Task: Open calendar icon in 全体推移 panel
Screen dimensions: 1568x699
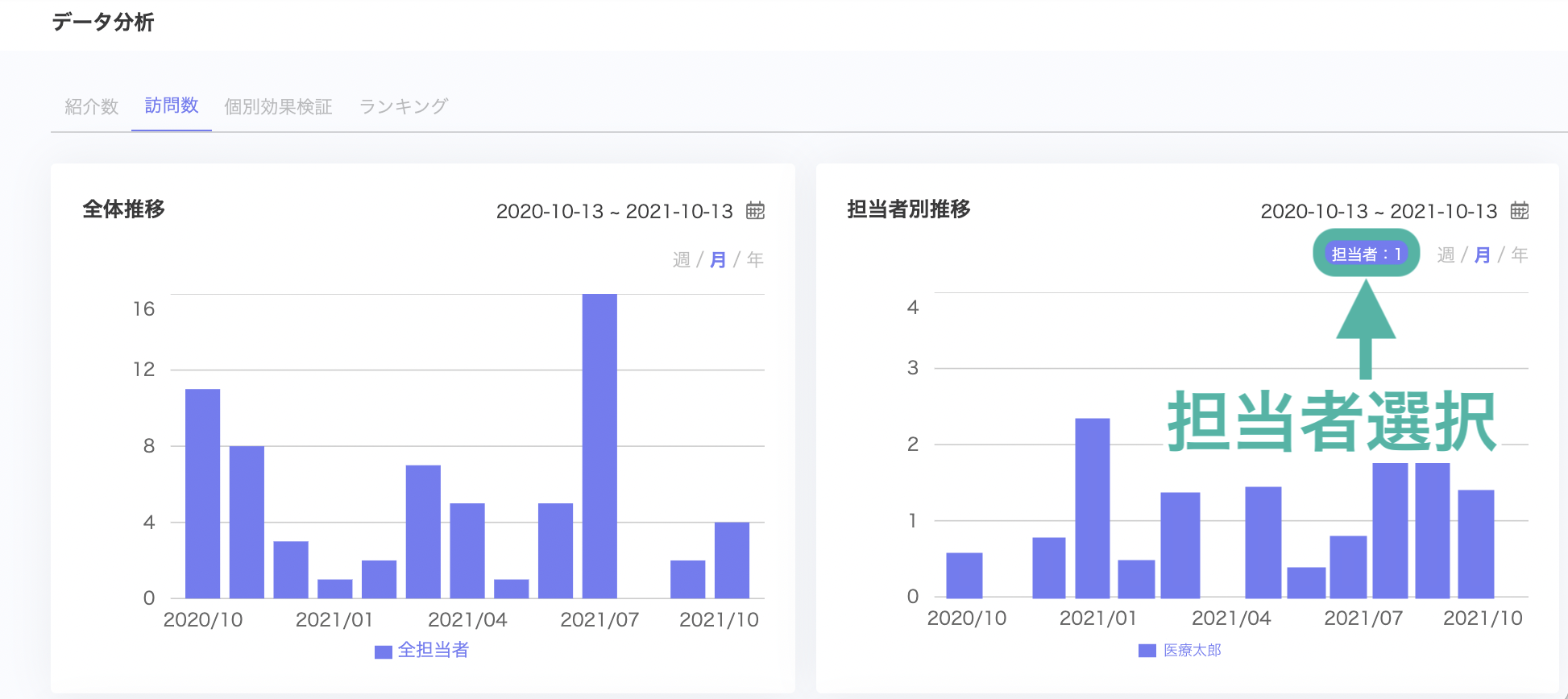Action: (755, 210)
